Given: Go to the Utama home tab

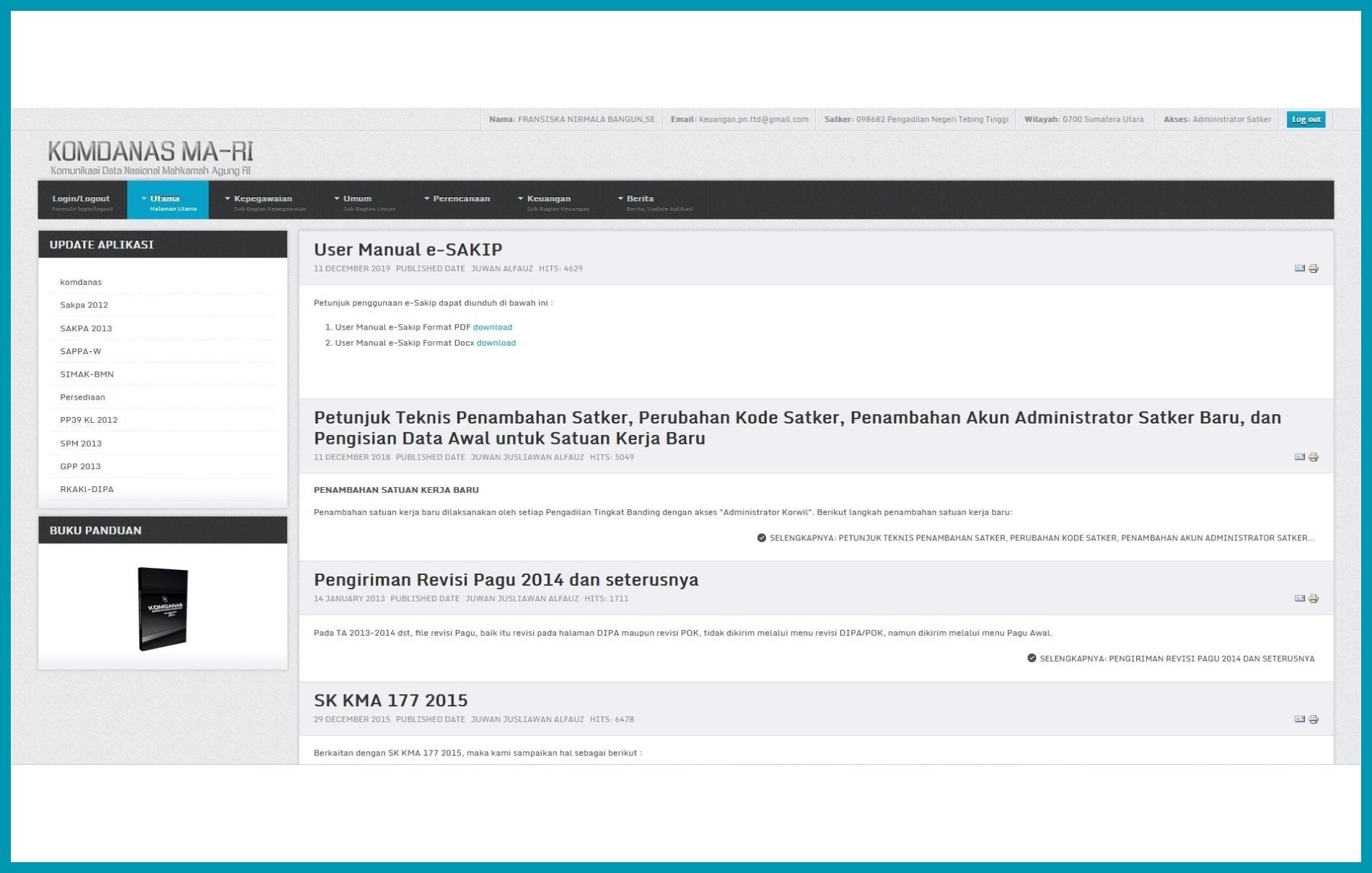Looking at the screenshot, I should 166,200.
